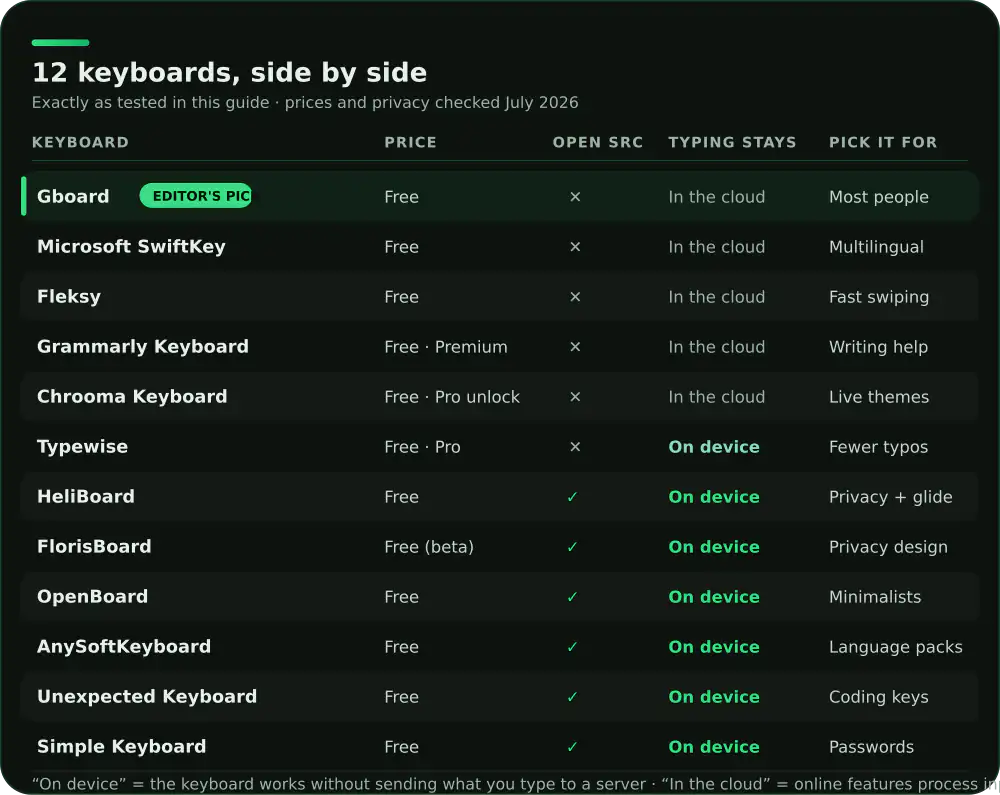Viewport: 1000px width, 795px height.
Task: Select the OpenBoard keyboard name
Action: (92, 597)
